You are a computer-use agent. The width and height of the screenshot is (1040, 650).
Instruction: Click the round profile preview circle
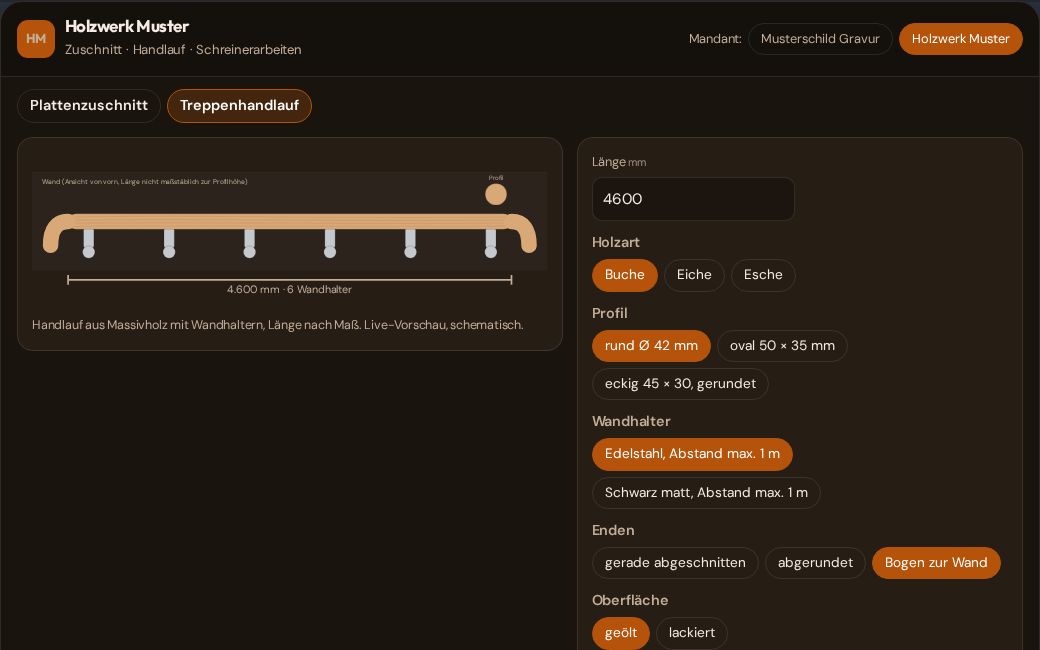pyautogui.click(x=496, y=194)
